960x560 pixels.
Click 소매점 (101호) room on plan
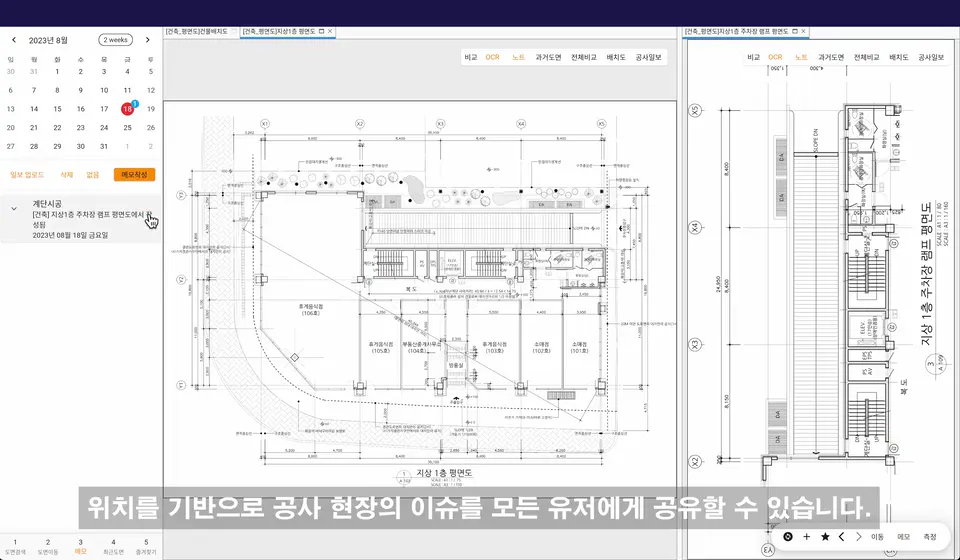pos(580,348)
